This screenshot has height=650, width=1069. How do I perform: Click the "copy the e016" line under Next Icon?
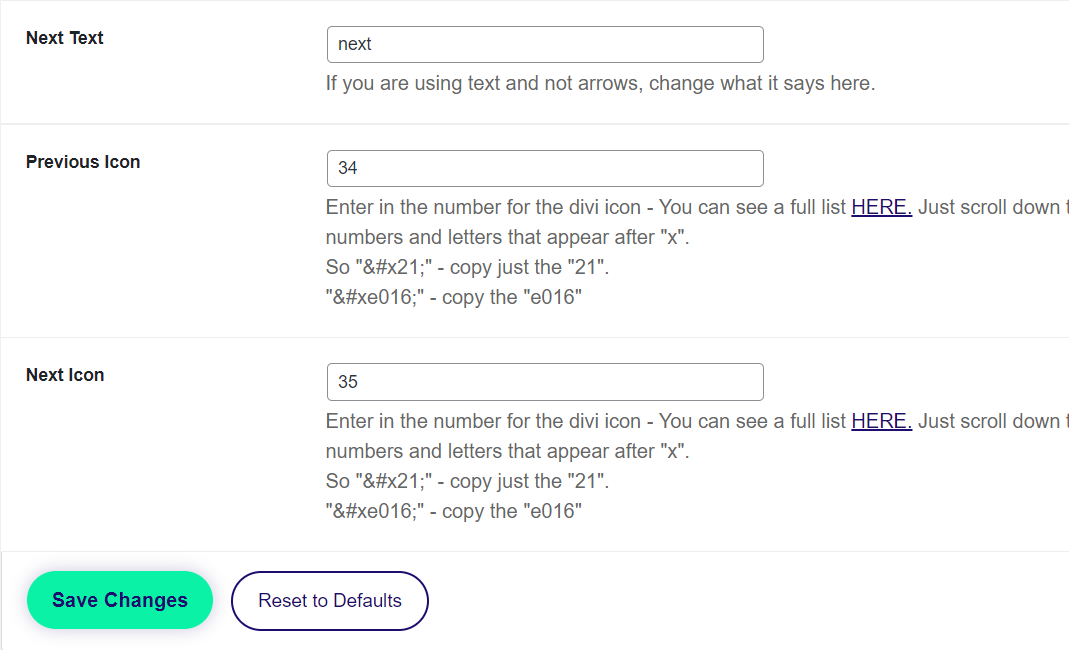(x=454, y=512)
